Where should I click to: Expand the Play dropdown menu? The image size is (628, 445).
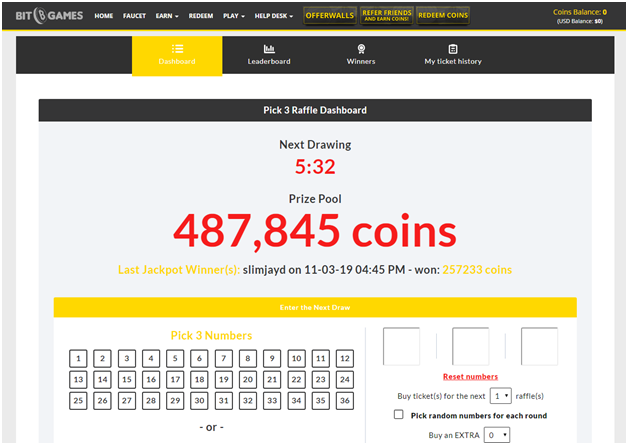coord(233,16)
